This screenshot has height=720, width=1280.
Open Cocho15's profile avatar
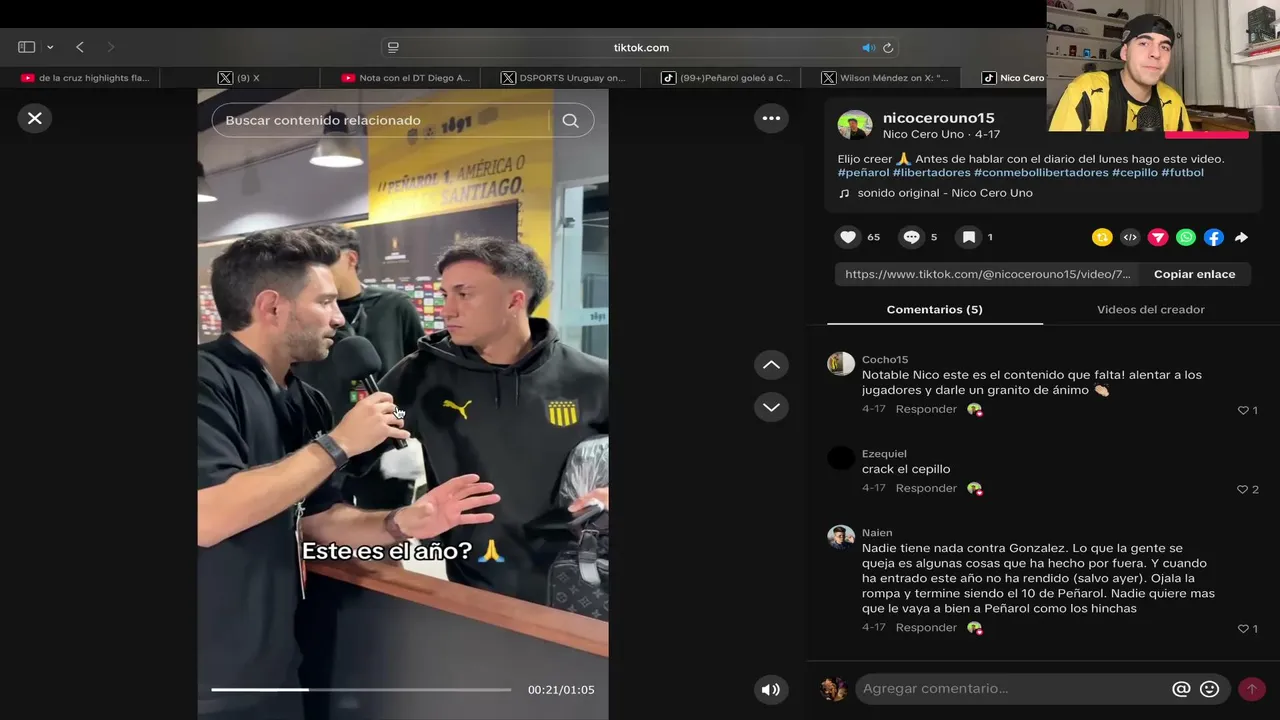841,363
